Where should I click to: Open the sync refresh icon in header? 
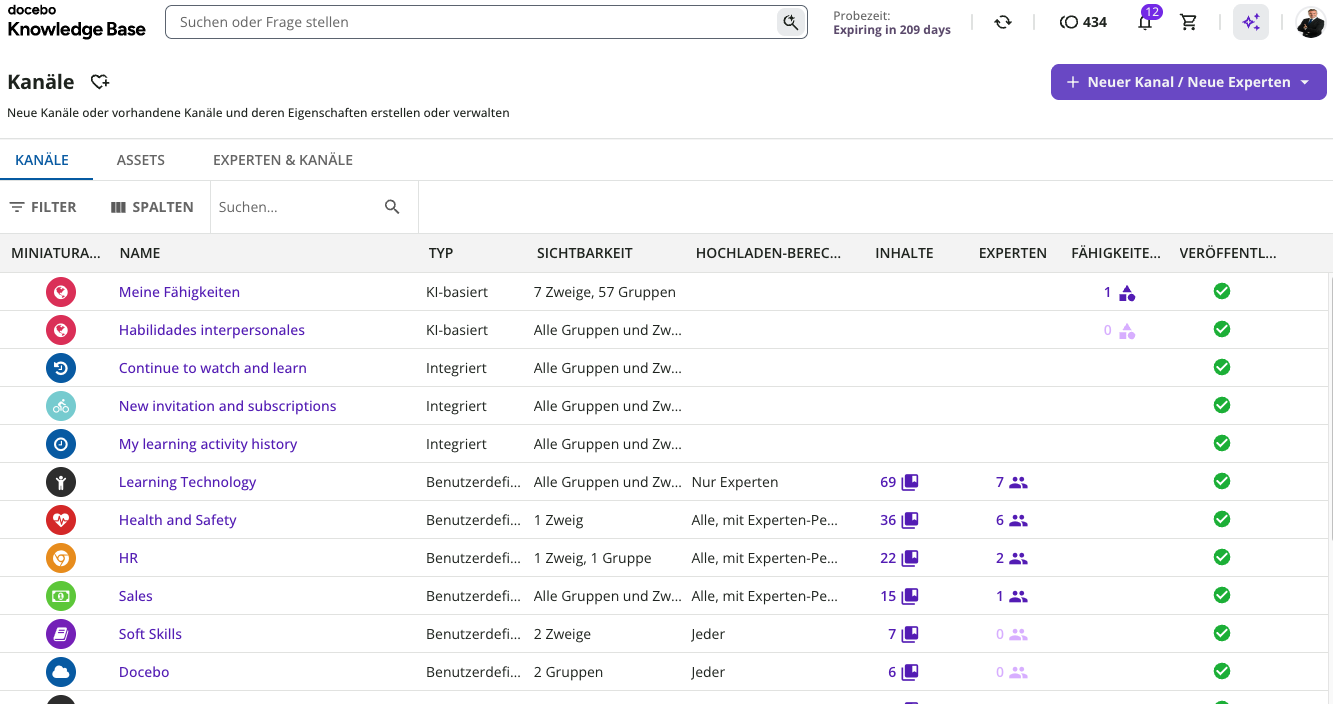coord(1003,22)
